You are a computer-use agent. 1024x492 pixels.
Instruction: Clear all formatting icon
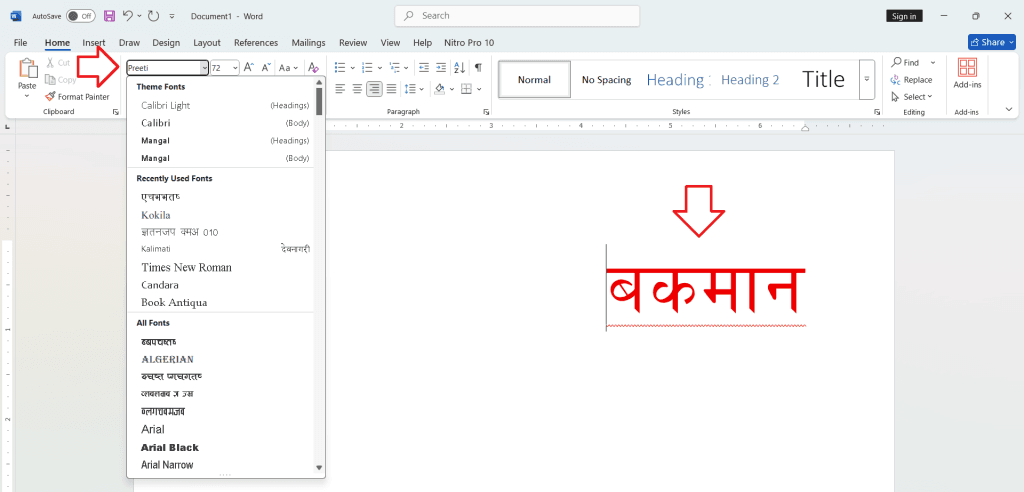click(x=313, y=67)
